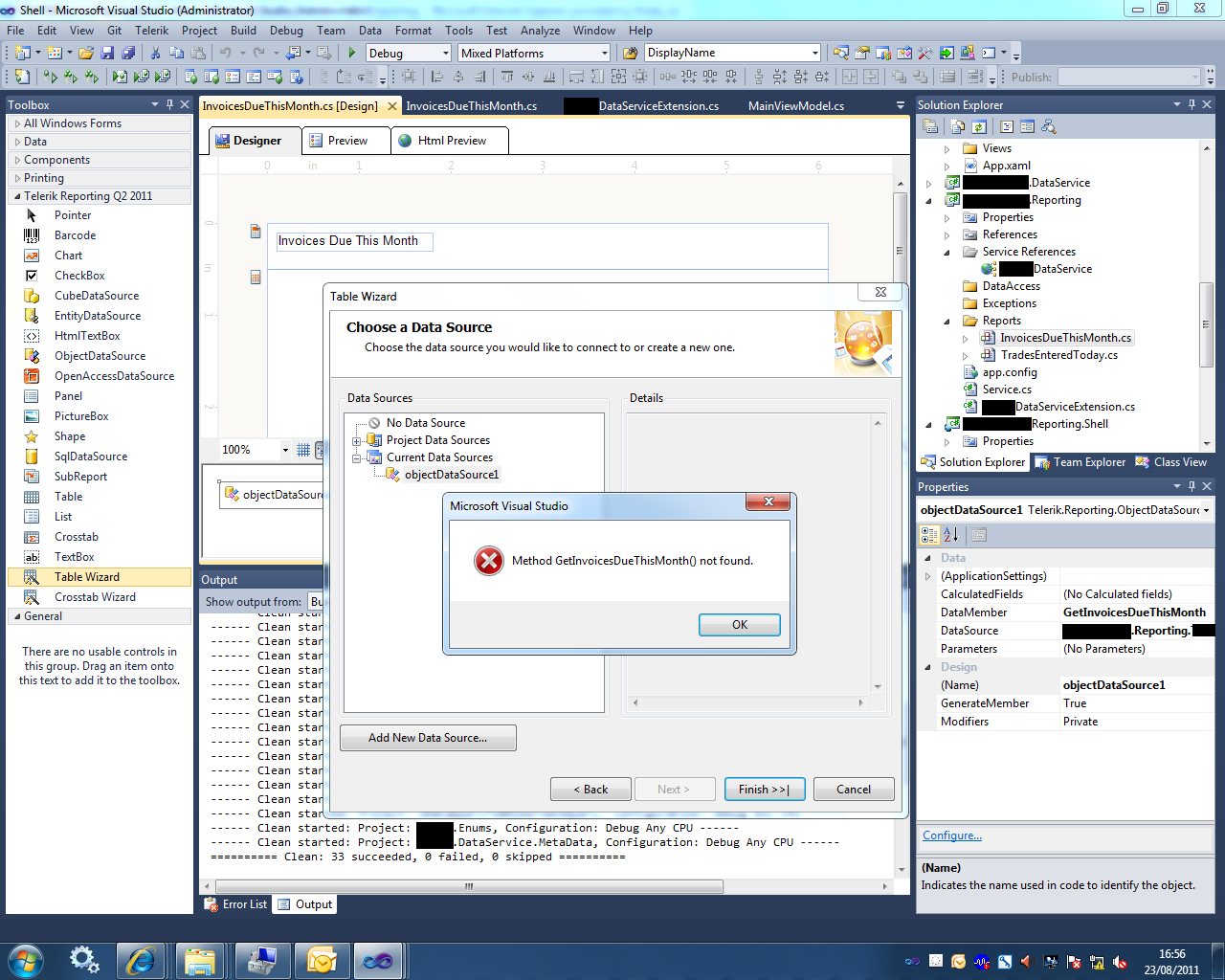1225x980 pixels.
Task: Switch to the Team Explorer tab
Action: click(x=1080, y=462)
